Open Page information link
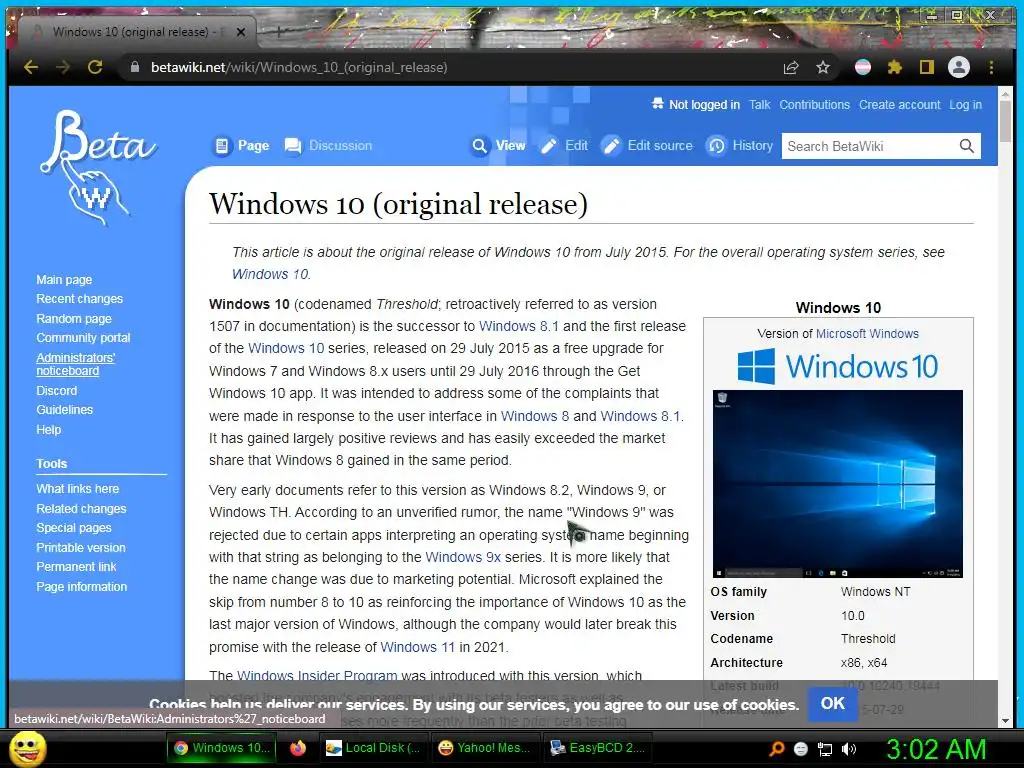Screen dimensions: 1024x768 pos(82,586)
